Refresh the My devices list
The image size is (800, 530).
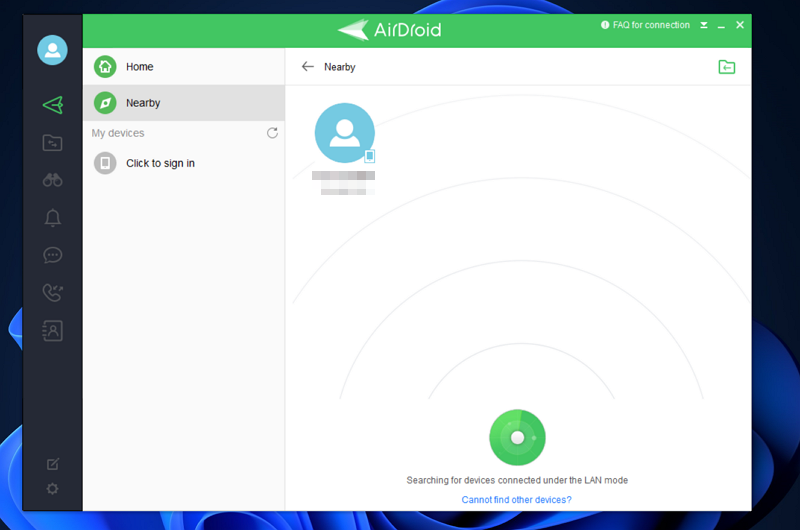272,133
